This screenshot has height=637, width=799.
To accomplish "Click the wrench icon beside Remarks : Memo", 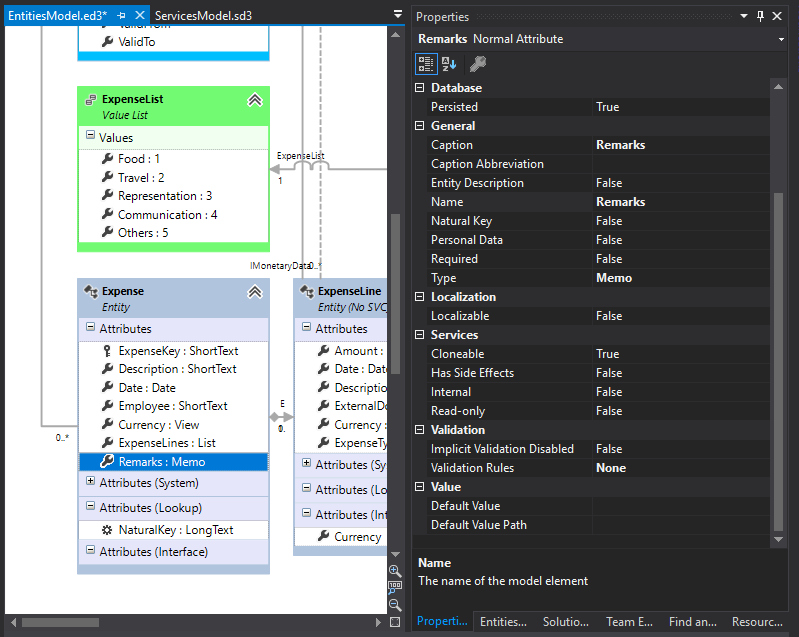I will click(107, 461).
